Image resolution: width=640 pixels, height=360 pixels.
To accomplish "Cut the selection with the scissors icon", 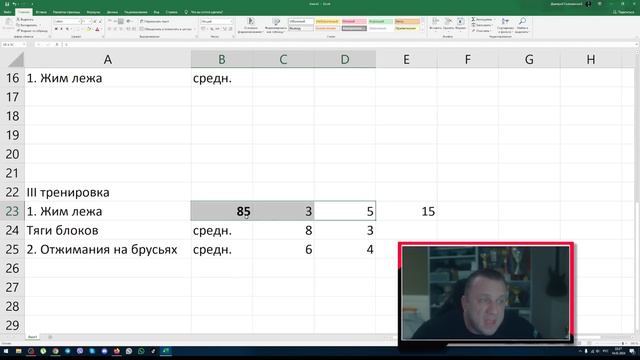I will click(x=18, y=19).
